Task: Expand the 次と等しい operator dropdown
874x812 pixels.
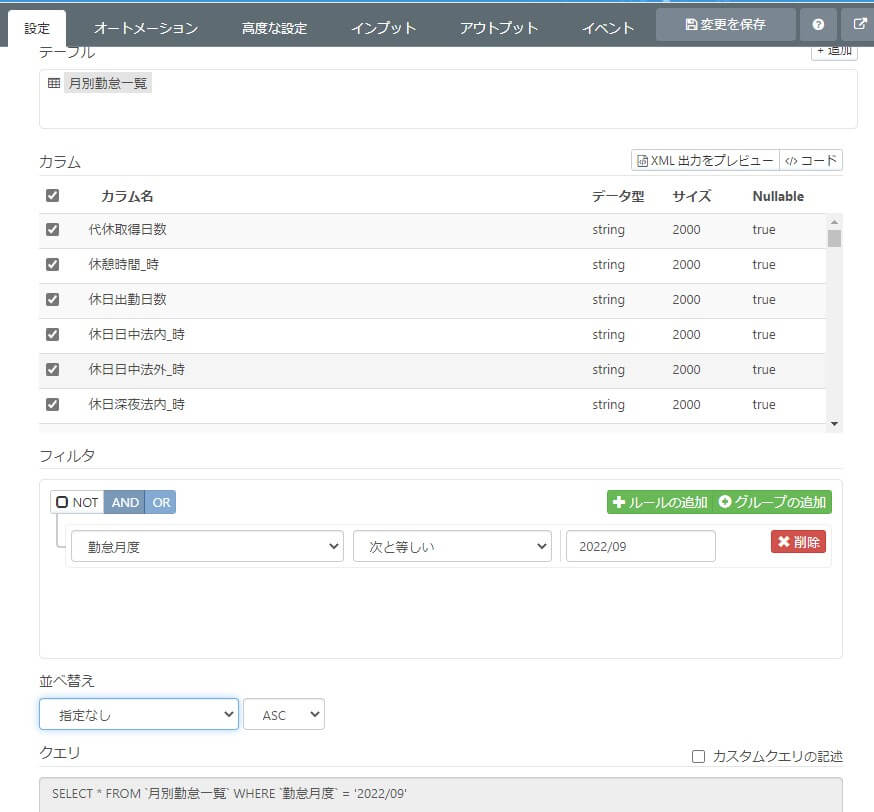Action: [x=452, y=546]
